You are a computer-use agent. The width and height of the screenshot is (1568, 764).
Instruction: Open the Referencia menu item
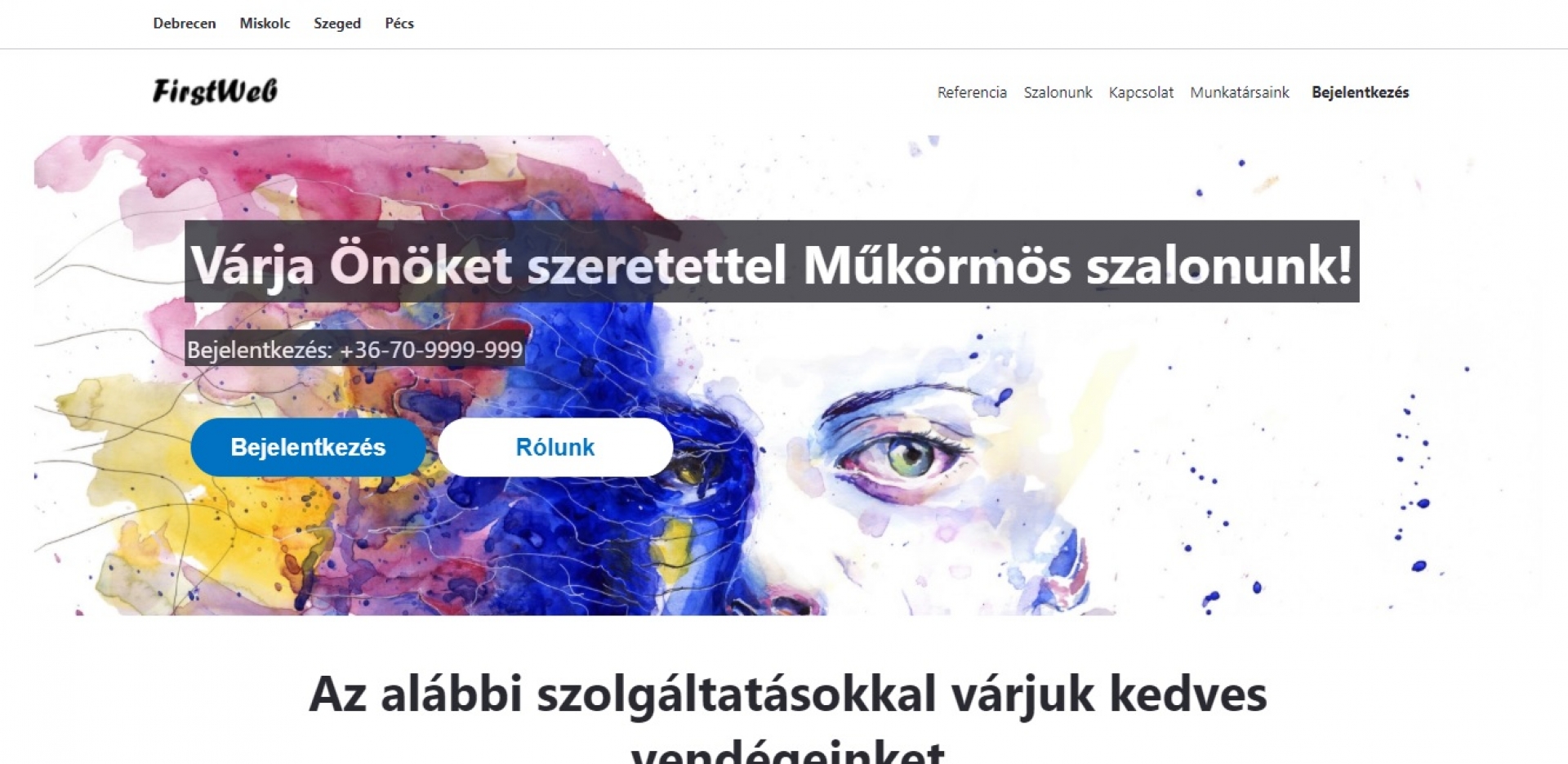972,92
